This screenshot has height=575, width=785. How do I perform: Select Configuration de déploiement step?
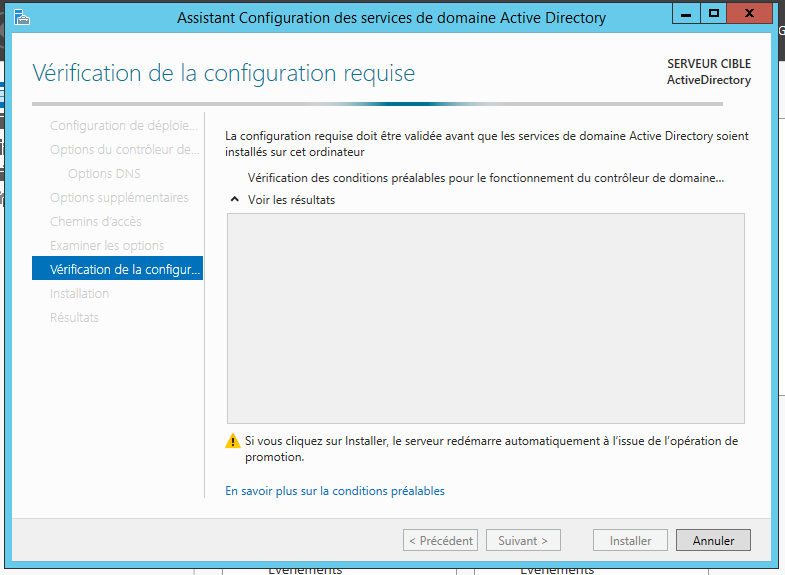pos(124,126)
